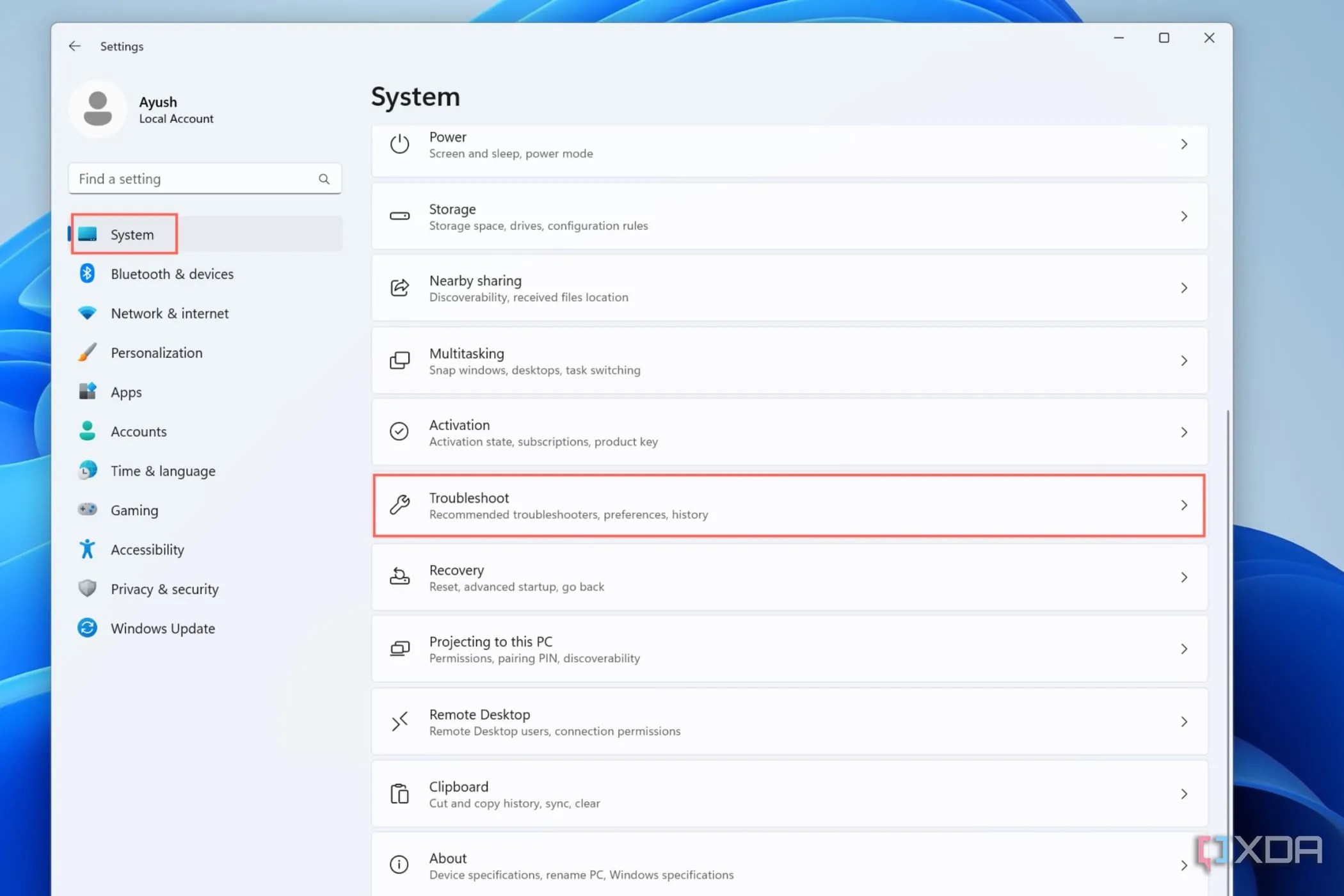Click the Nearby sharing icon
Screen dimensions: 1344x896
pyautogui.click(x=399, y=288)
